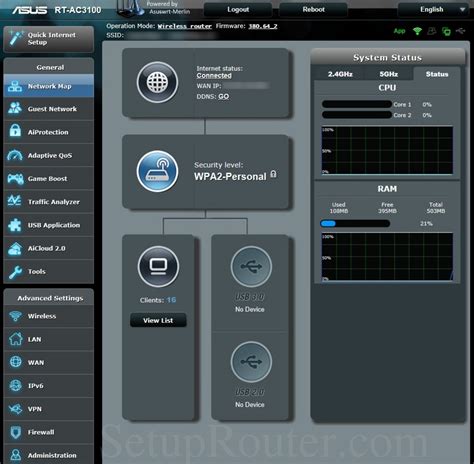Open Network Map menu item
Viewport: 474px width, 464px height.
49,86
